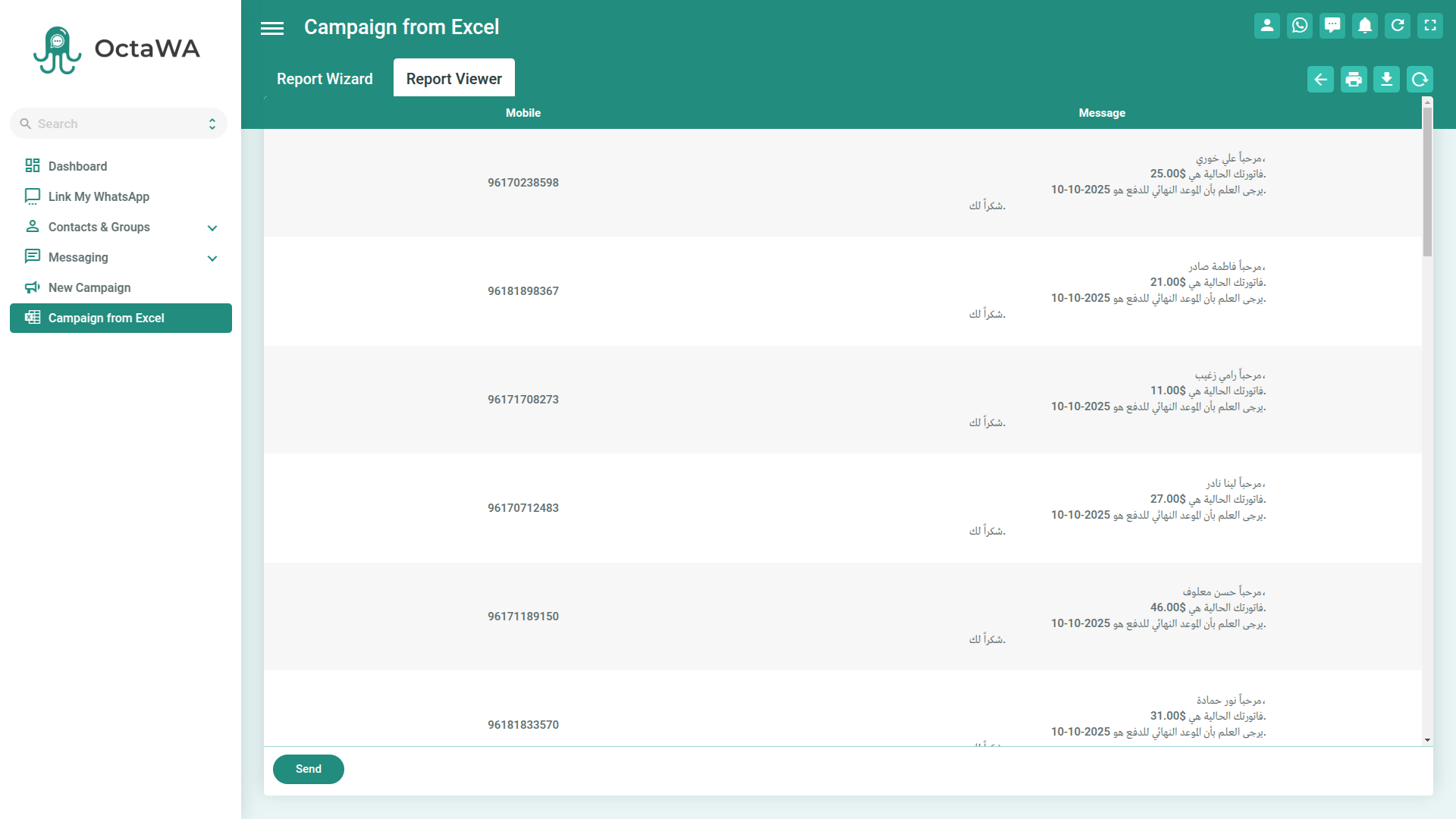Print the report using printer icon
The height and width of the screenshot is (819, 1456).
pyautogui.click(x=1354, y=80)
